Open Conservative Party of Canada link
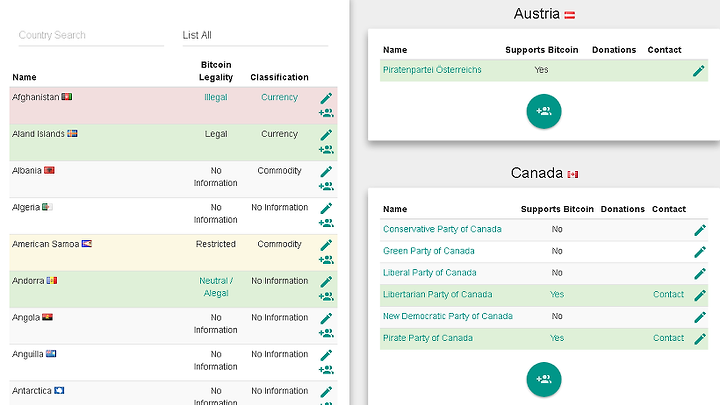 (442, 229)
